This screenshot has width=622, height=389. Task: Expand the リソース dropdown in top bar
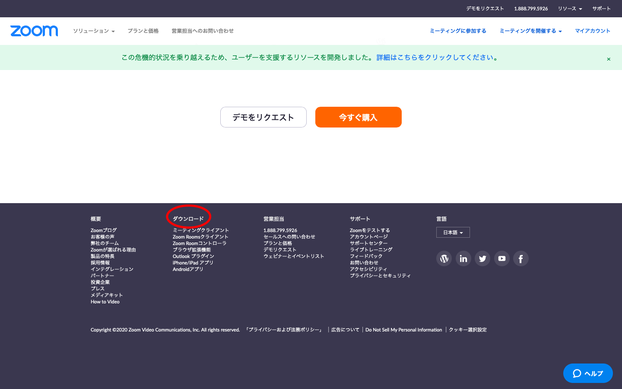tap(570, 9)
